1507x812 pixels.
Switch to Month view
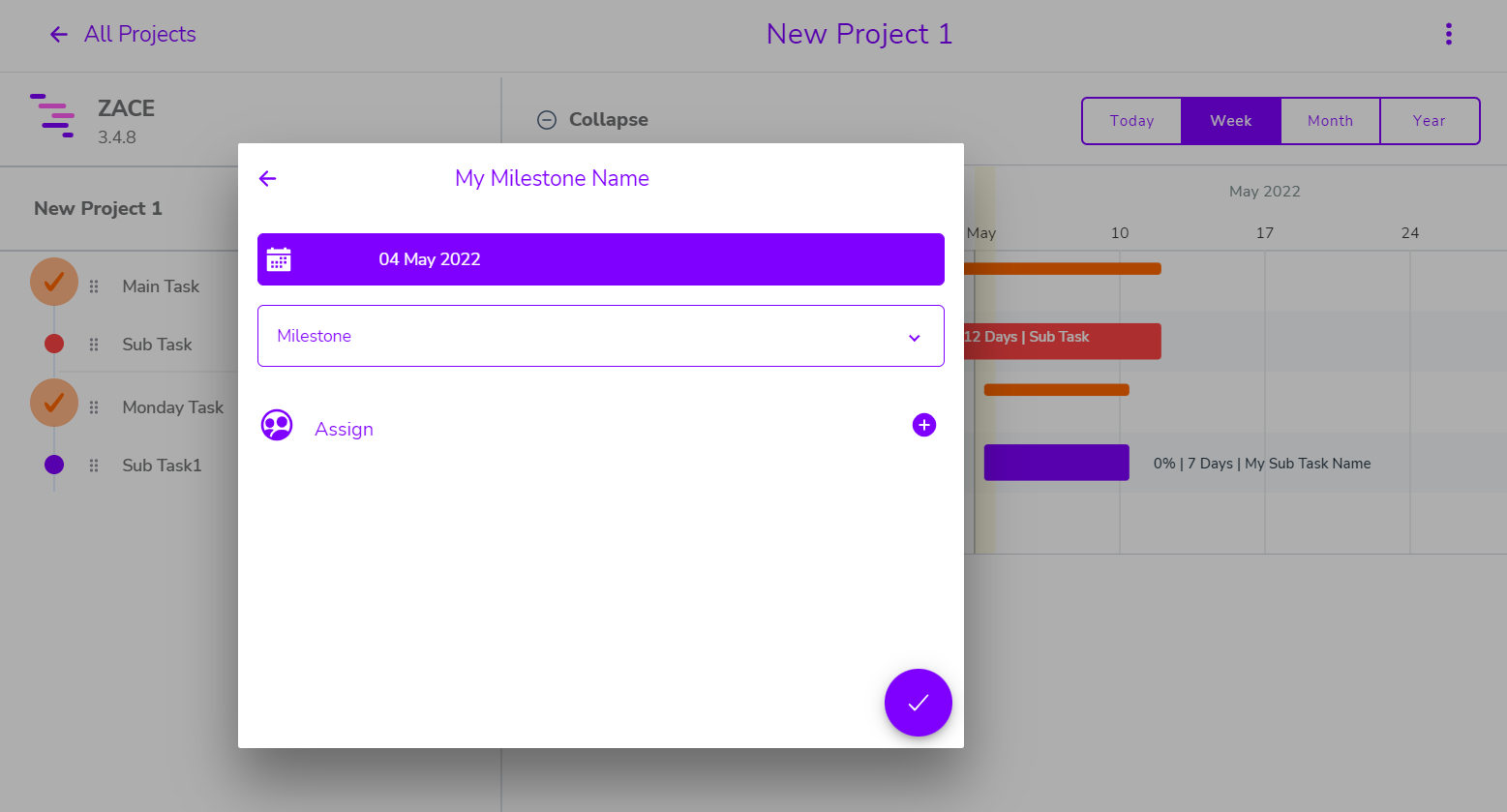click(1330, 121)
